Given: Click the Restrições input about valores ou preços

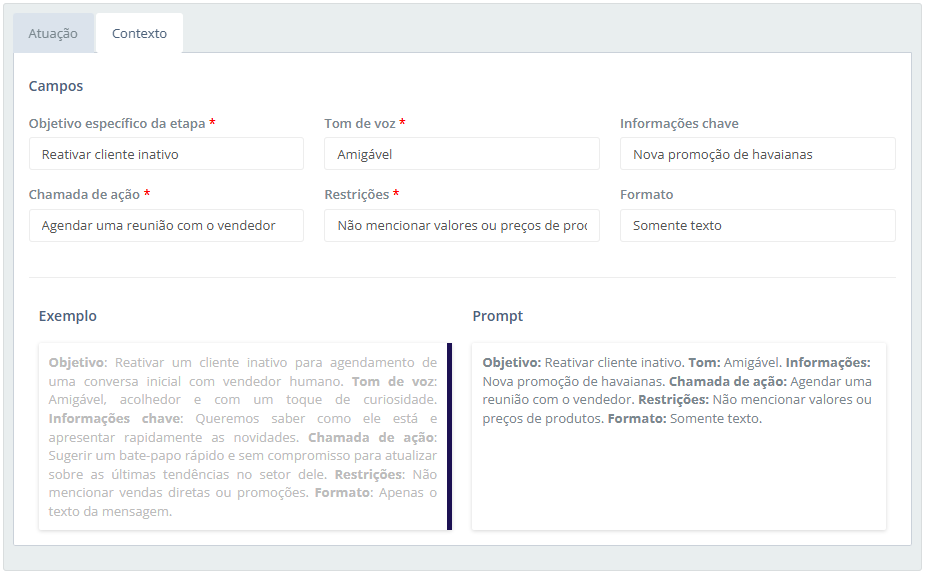Looking at the screenshot, I should 461,226.
